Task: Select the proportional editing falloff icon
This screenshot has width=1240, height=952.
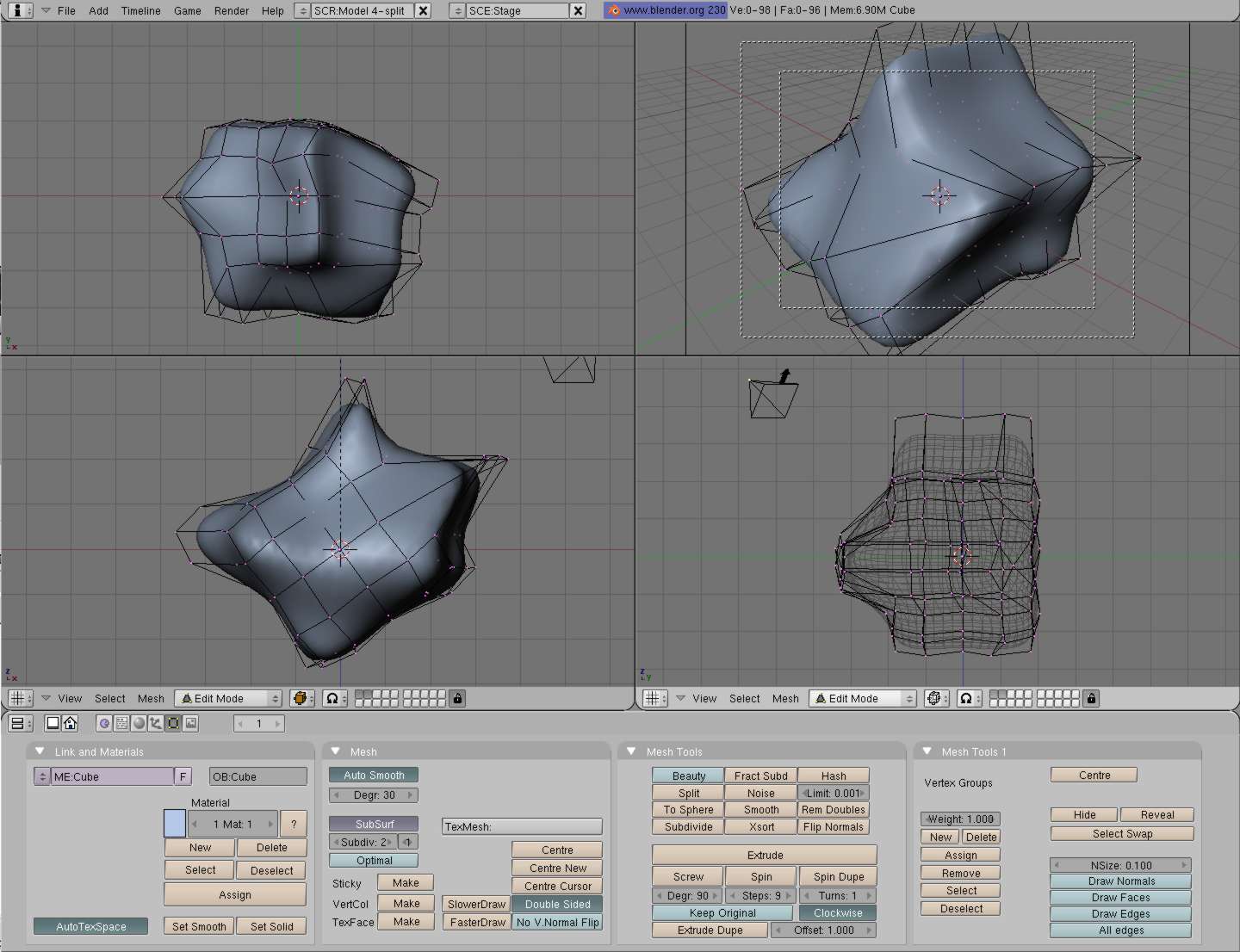Action: pos(333,698)
